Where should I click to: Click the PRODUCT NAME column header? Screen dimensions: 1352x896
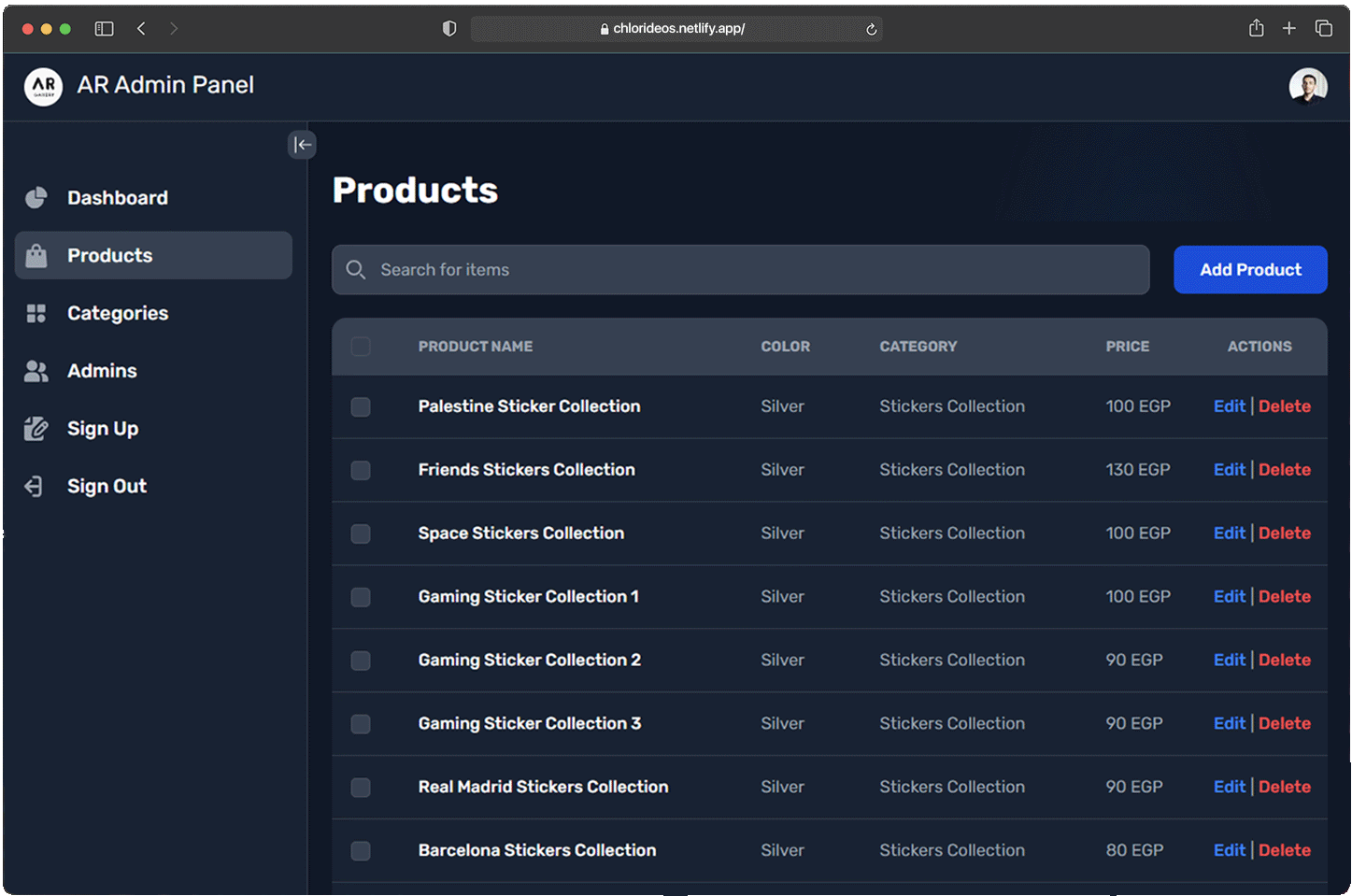[x=475, y=347]
